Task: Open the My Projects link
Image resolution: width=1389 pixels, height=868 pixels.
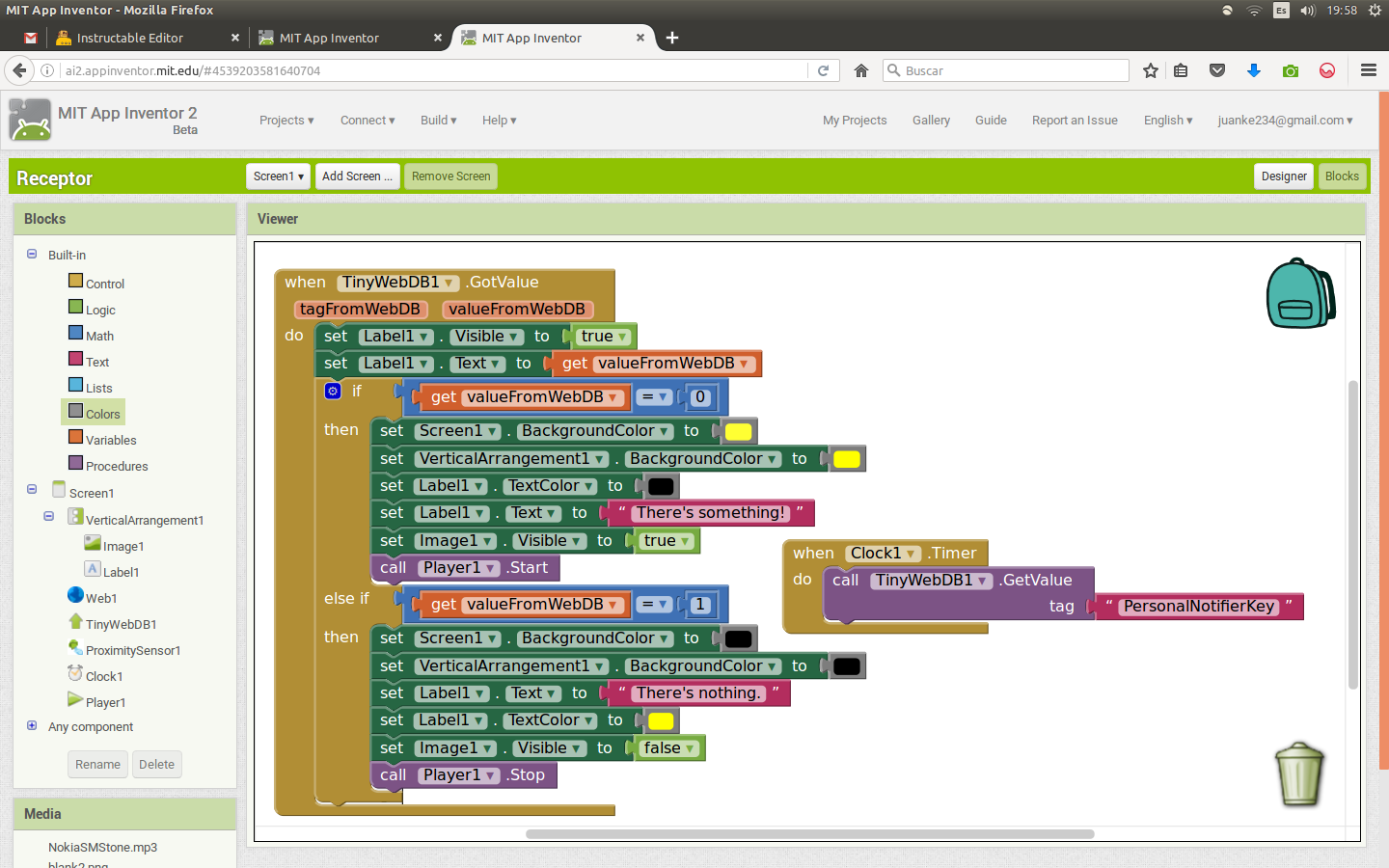Action: (x=855, y=121)
